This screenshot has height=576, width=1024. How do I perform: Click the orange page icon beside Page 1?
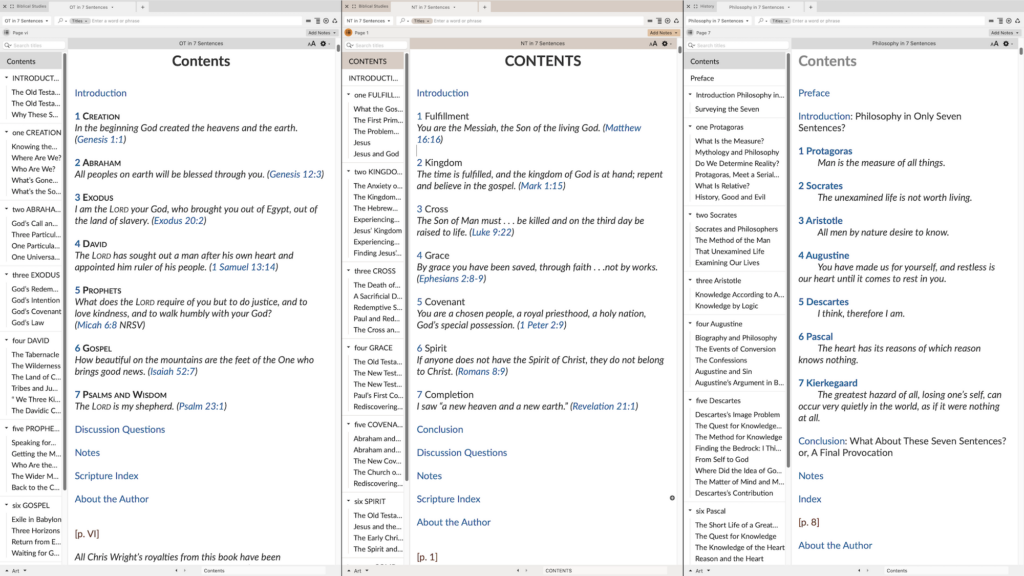point(349,33)
